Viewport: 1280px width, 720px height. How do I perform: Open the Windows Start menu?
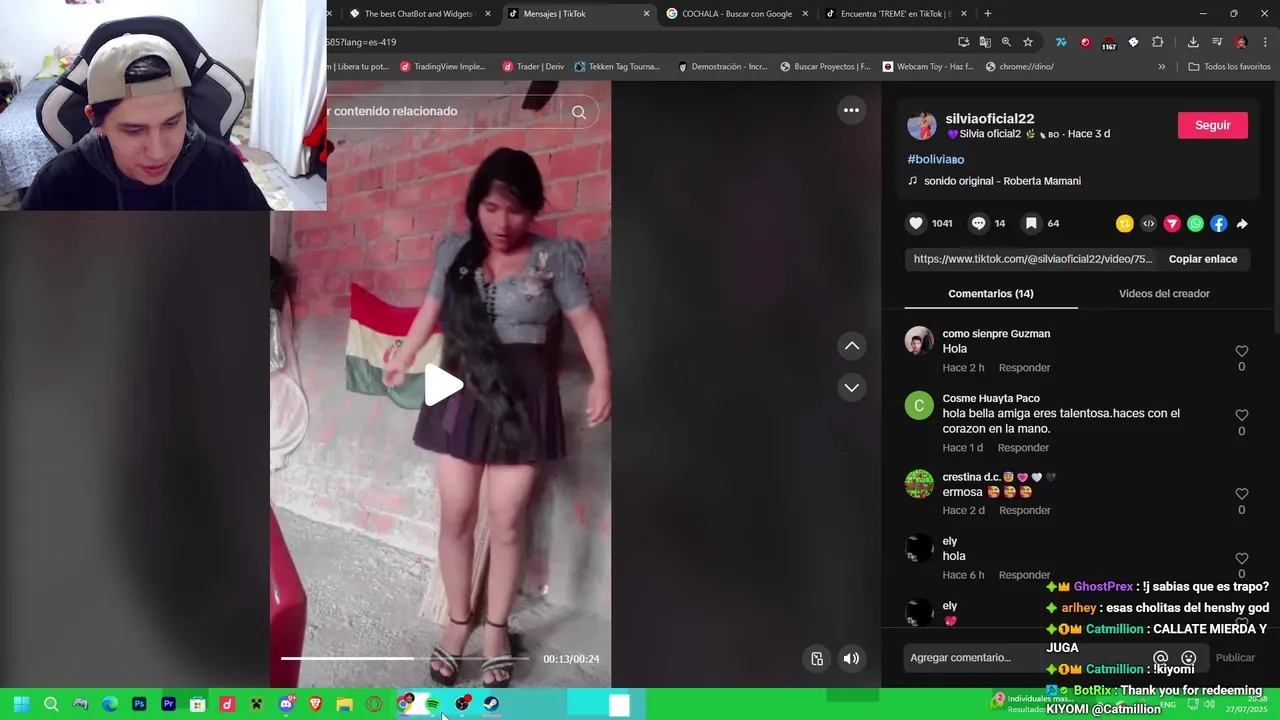(x=21, y=704)
